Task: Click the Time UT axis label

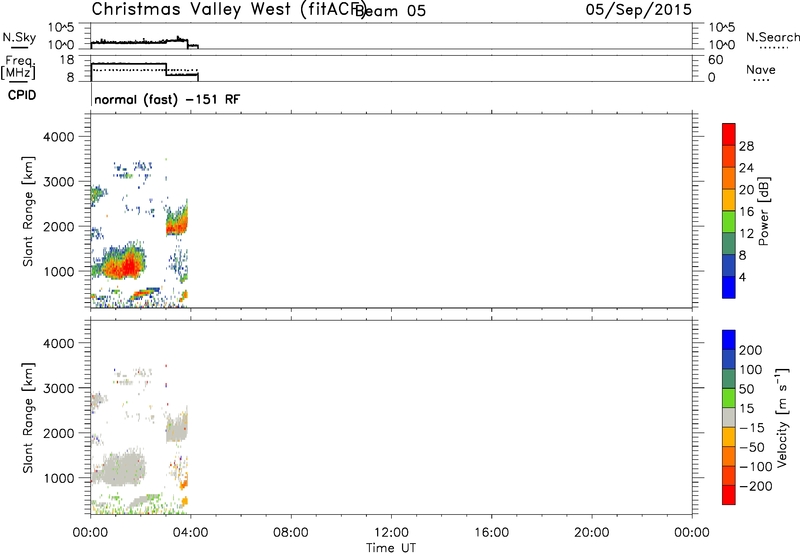Action: (391, 547)
